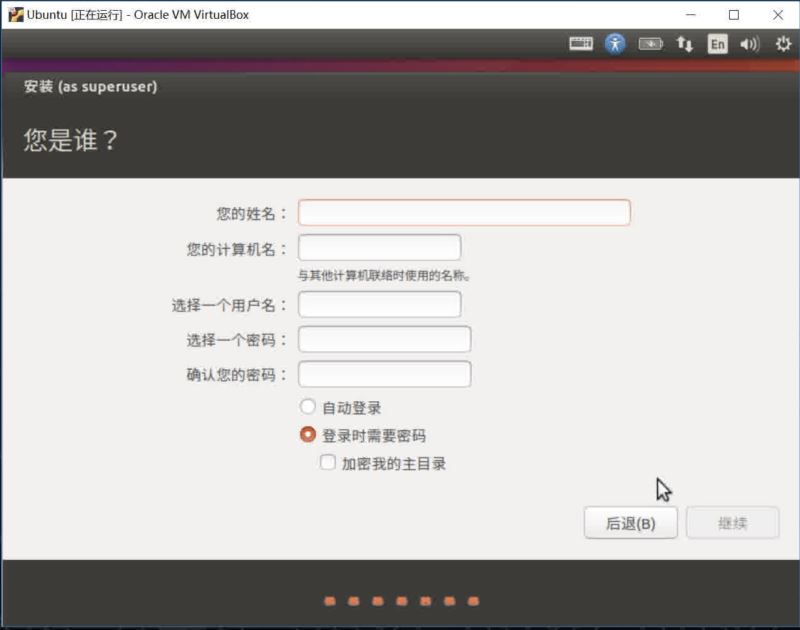Image resolution: width=800 pixels, height=630 pixels.
Task: Click into the 您的计算机名 field
Action: coord(379,248)
